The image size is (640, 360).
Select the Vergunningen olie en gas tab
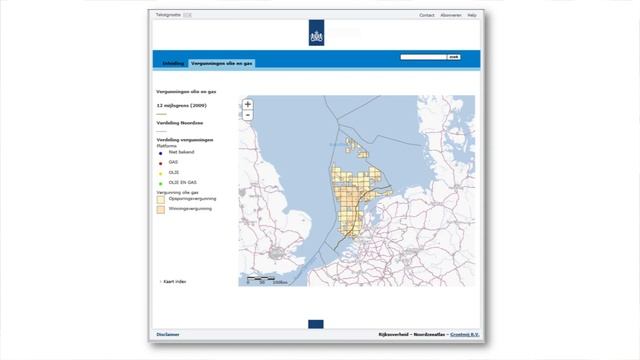tap(222, 63)
